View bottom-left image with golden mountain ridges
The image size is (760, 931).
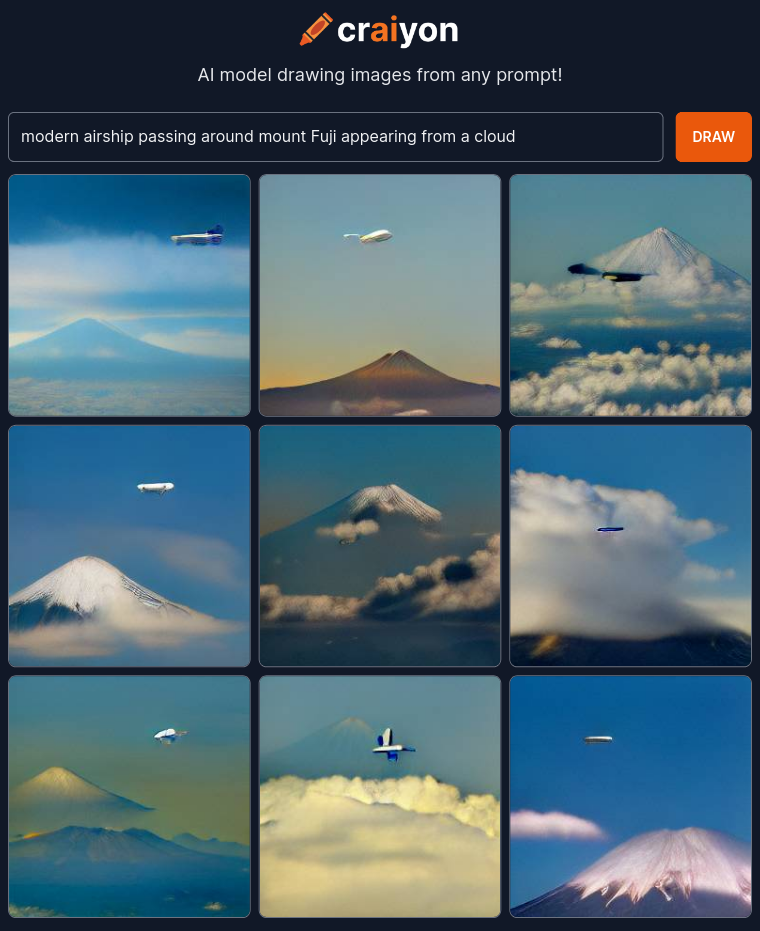[x=129, y=796]
